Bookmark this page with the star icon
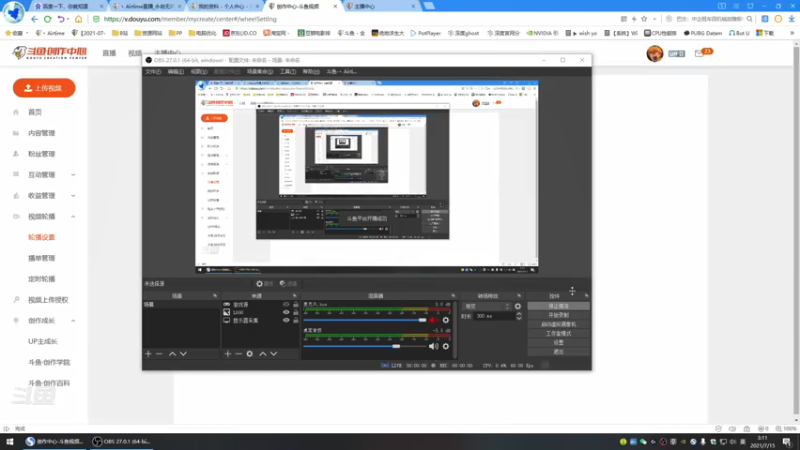The image size is (800, 450). click(644, 19)
